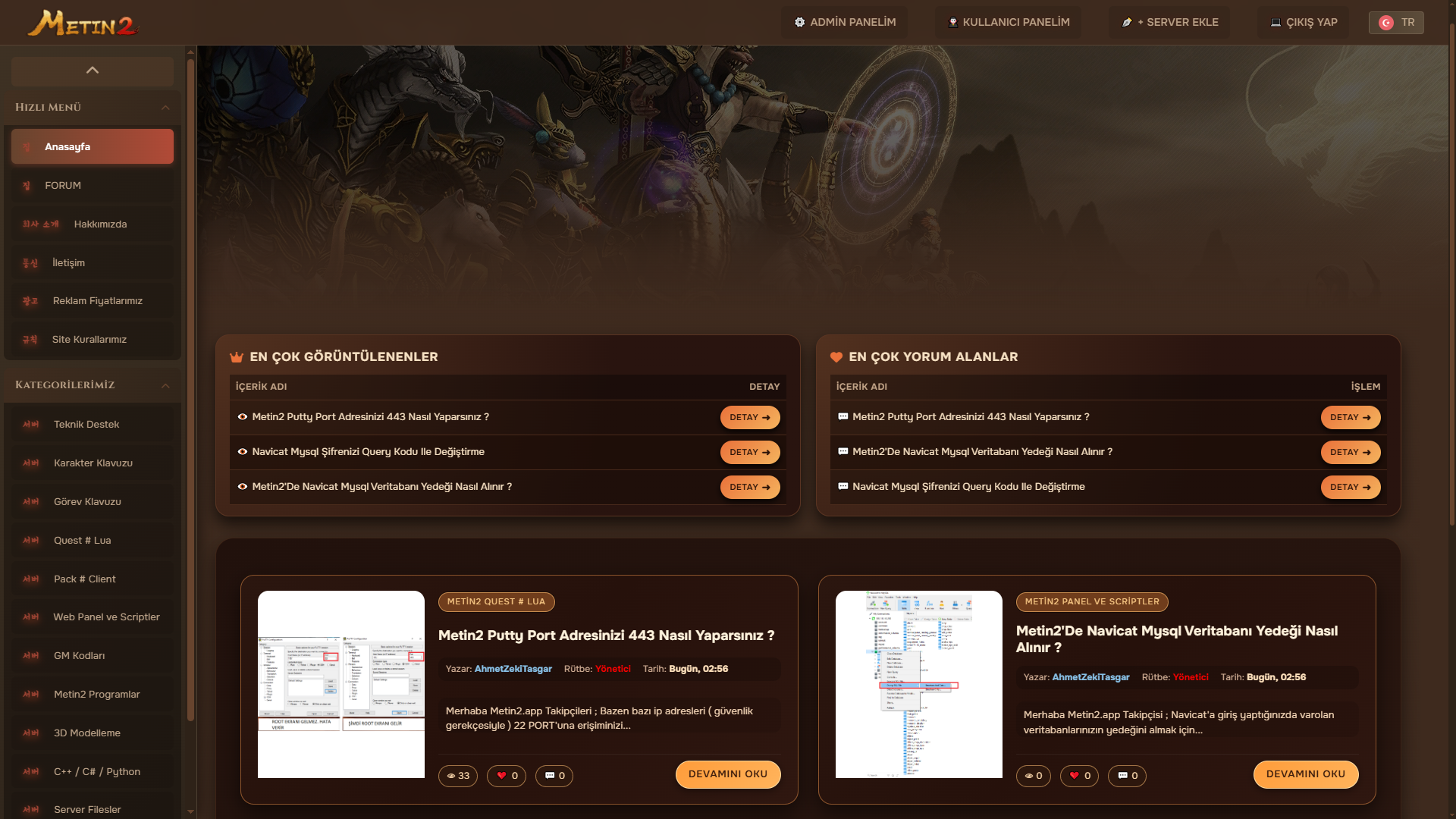The image size is (1456, 819).
Task: Open the Putty Port post thumbnail image
Action: tap(341, 684)
